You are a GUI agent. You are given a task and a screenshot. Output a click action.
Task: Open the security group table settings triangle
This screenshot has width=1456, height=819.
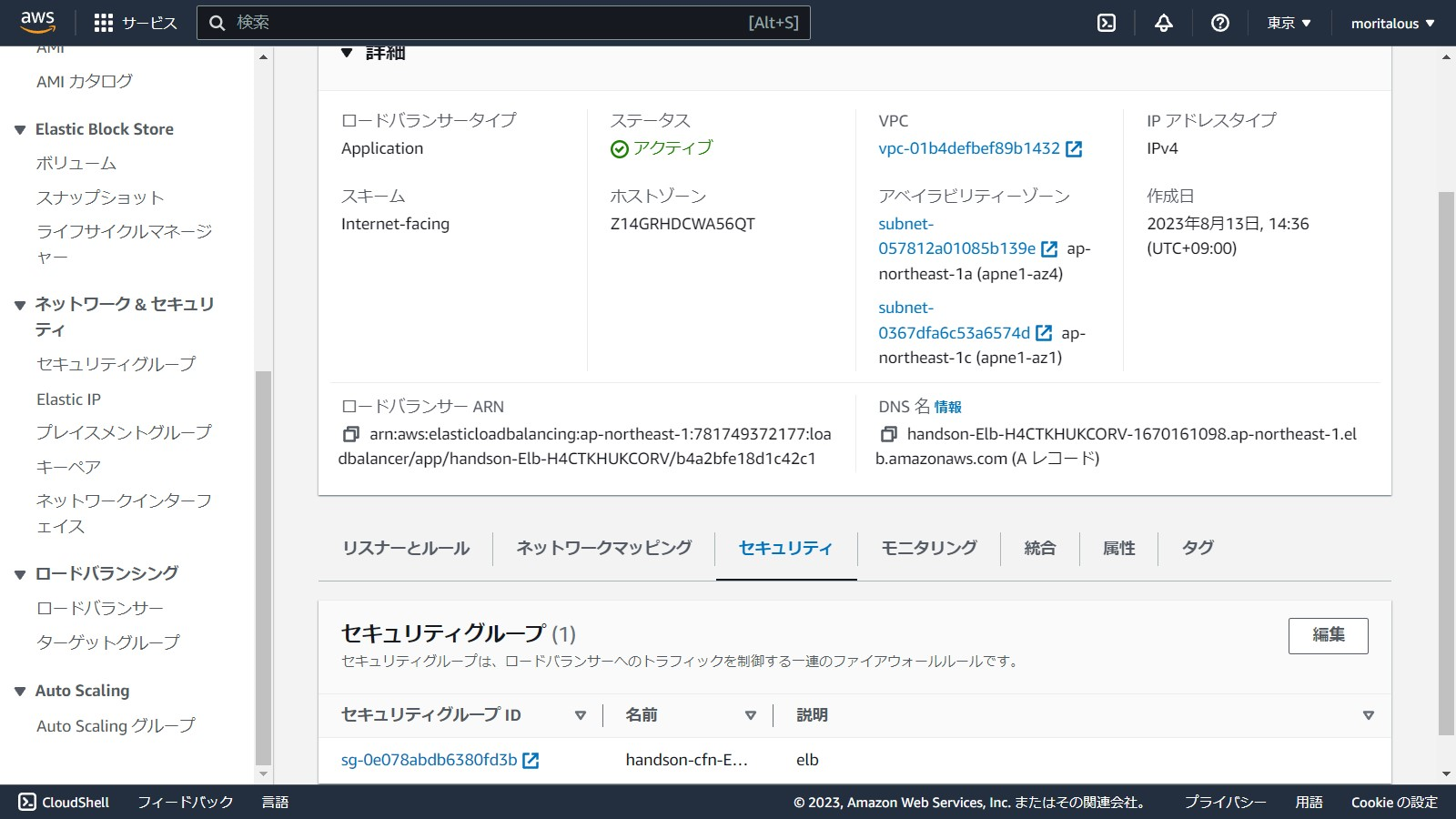[1368, 715]
